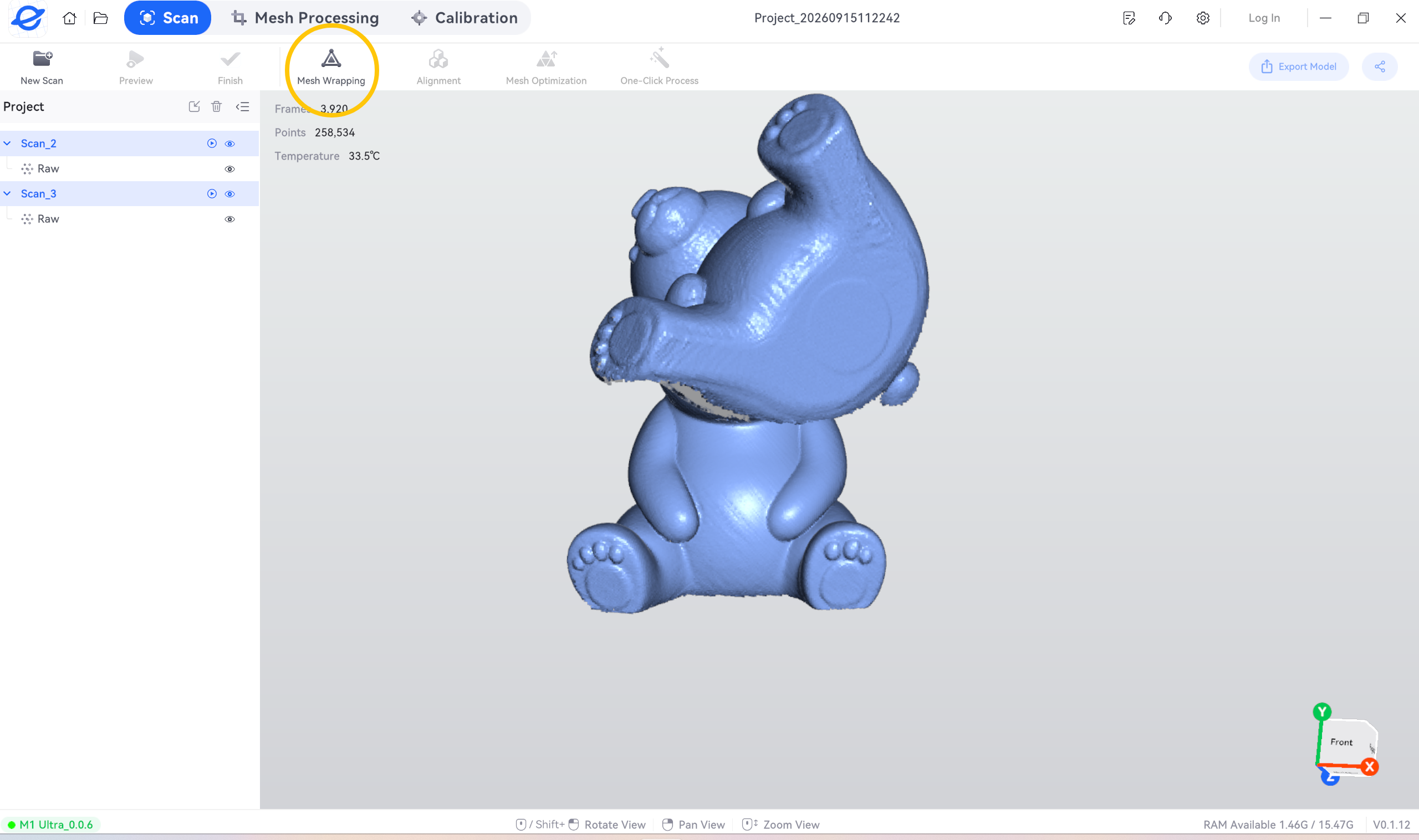Open the support headset icon
1419x840 pixels.
(x=1165, y=18)
